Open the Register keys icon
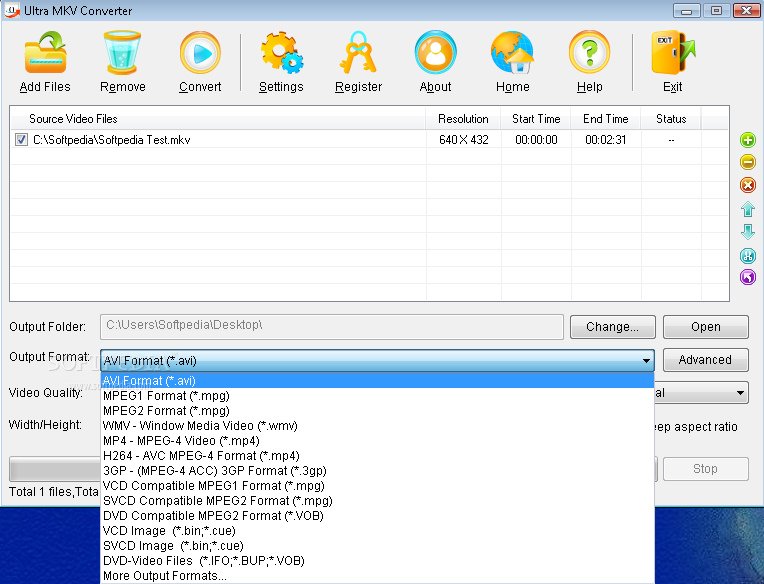Viewport: 764px width, 584px height. tap(358, 53)
